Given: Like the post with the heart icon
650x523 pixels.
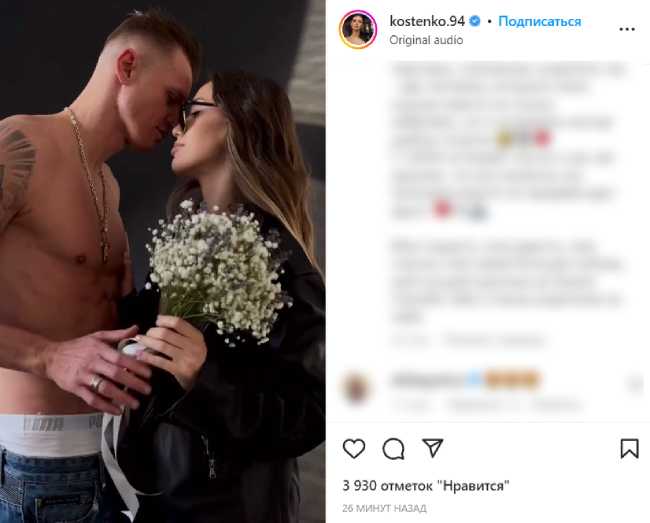Looking at the screenshot, I should [x=354, y=448].
